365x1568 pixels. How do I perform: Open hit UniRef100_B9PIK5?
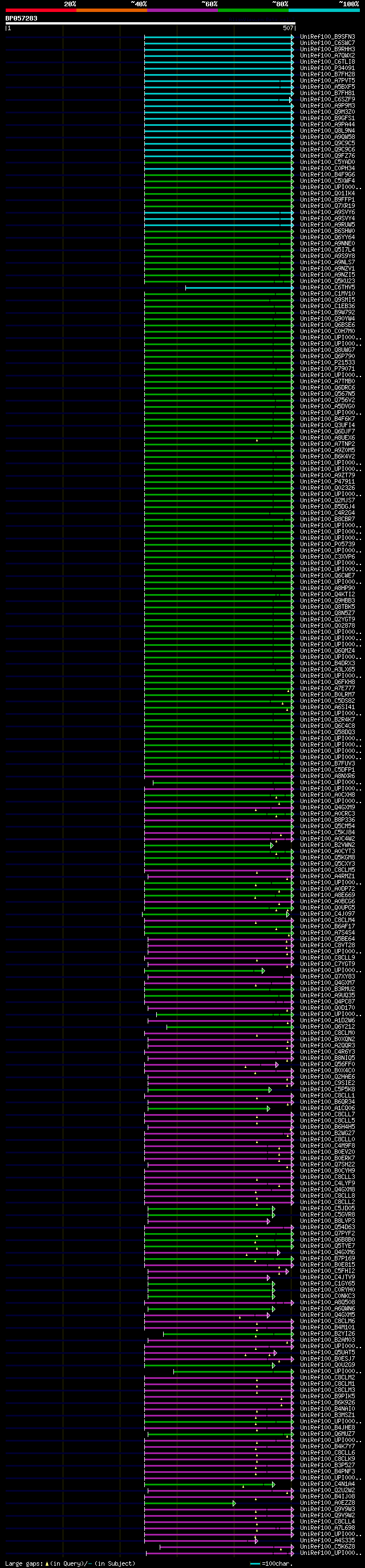[x=327, y=1397]
